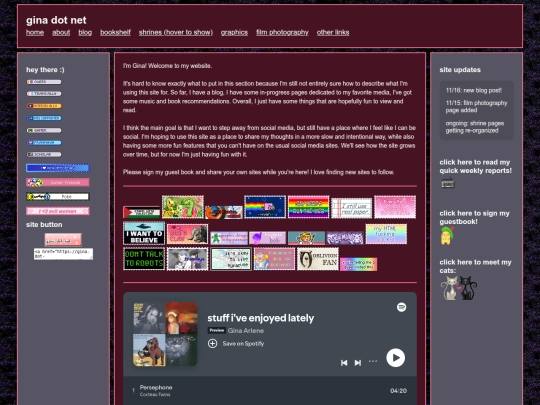This screenshot has height=405, width=540.
Task: Click the 'graphic design is my passion' blinkie
Action: (x=229, y=238)
